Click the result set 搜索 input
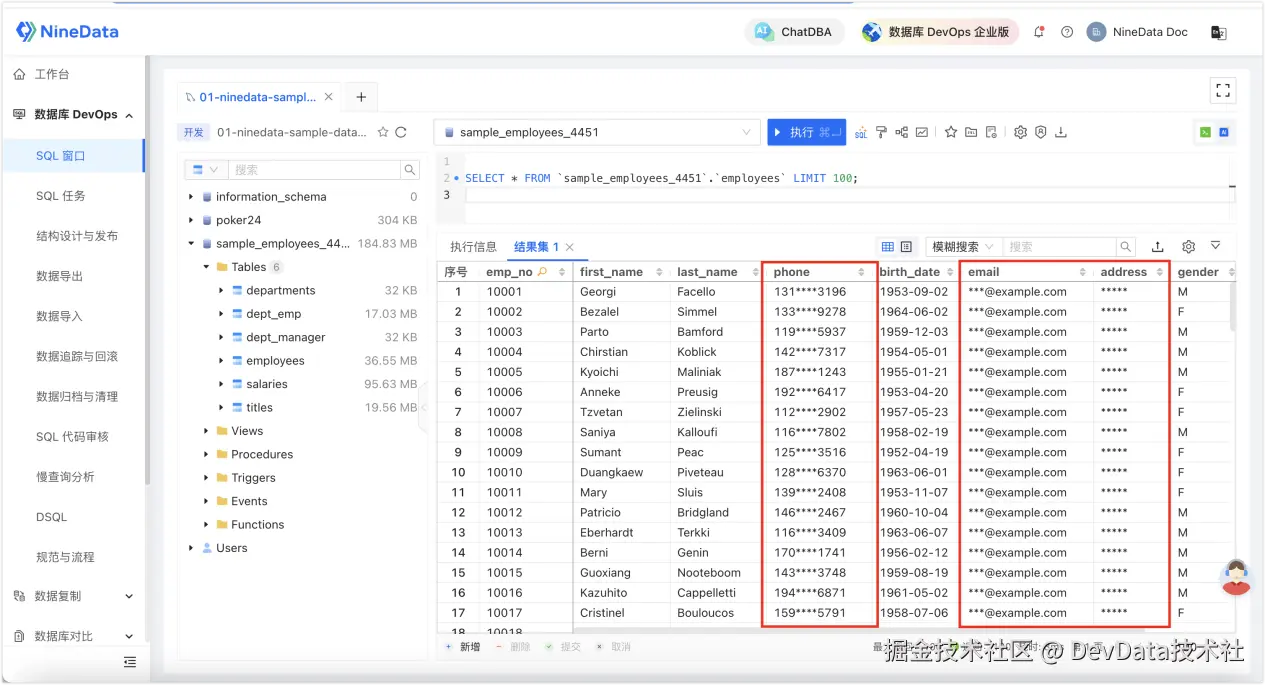 point(1059,246)
